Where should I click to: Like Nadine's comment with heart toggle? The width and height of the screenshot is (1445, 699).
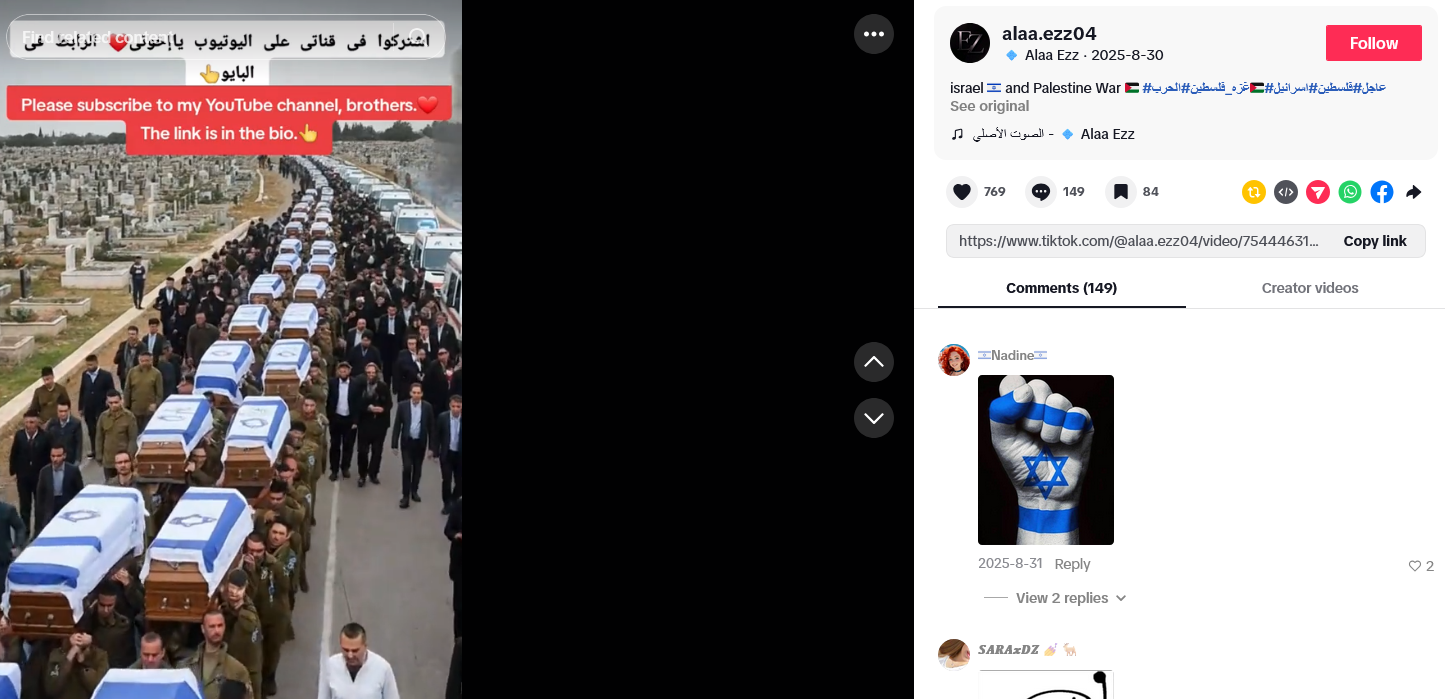click(1415, 566)
